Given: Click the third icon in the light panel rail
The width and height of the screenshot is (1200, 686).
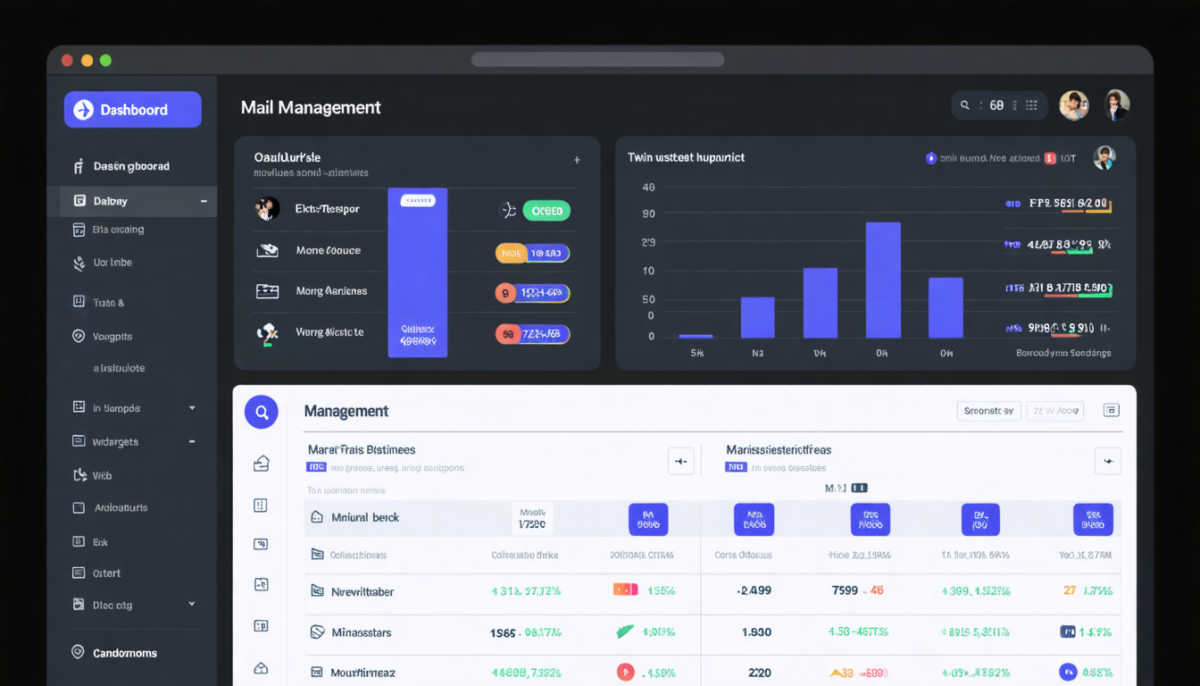Looking at the screenshot, I should [x=261, y=544].
